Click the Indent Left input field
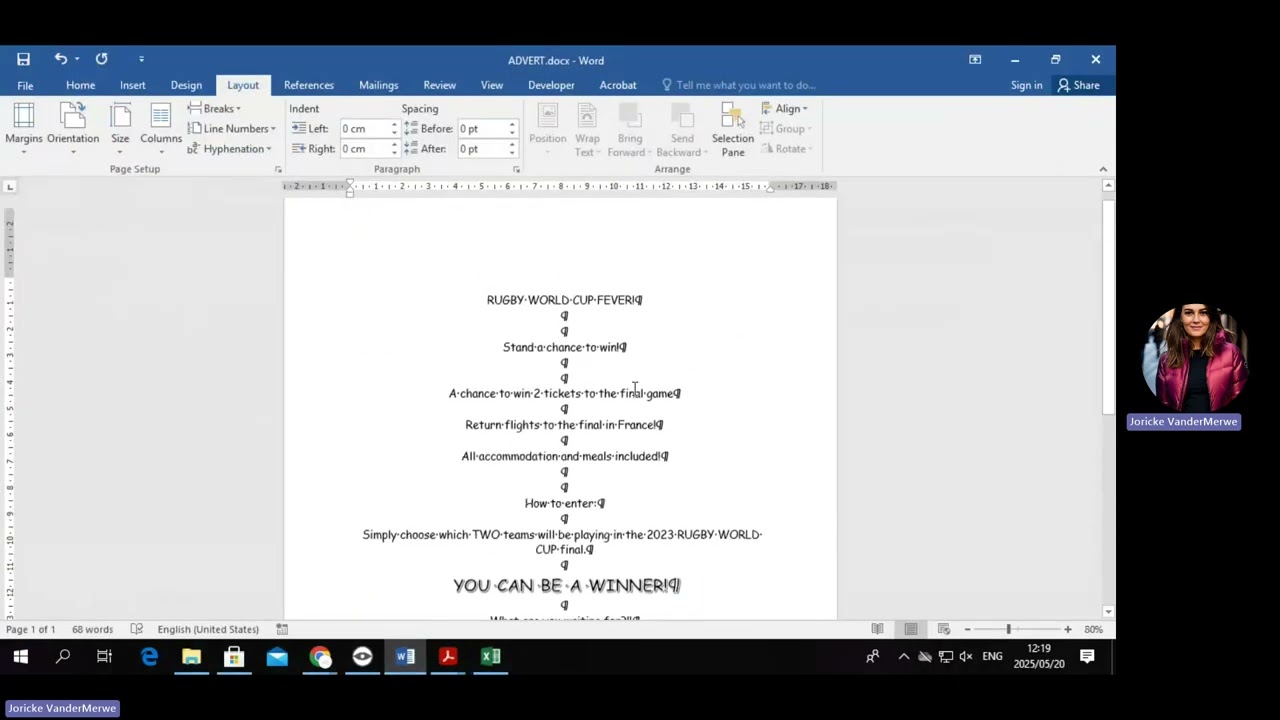This screenshot has height=720, width=1280. tap(364, 128)
